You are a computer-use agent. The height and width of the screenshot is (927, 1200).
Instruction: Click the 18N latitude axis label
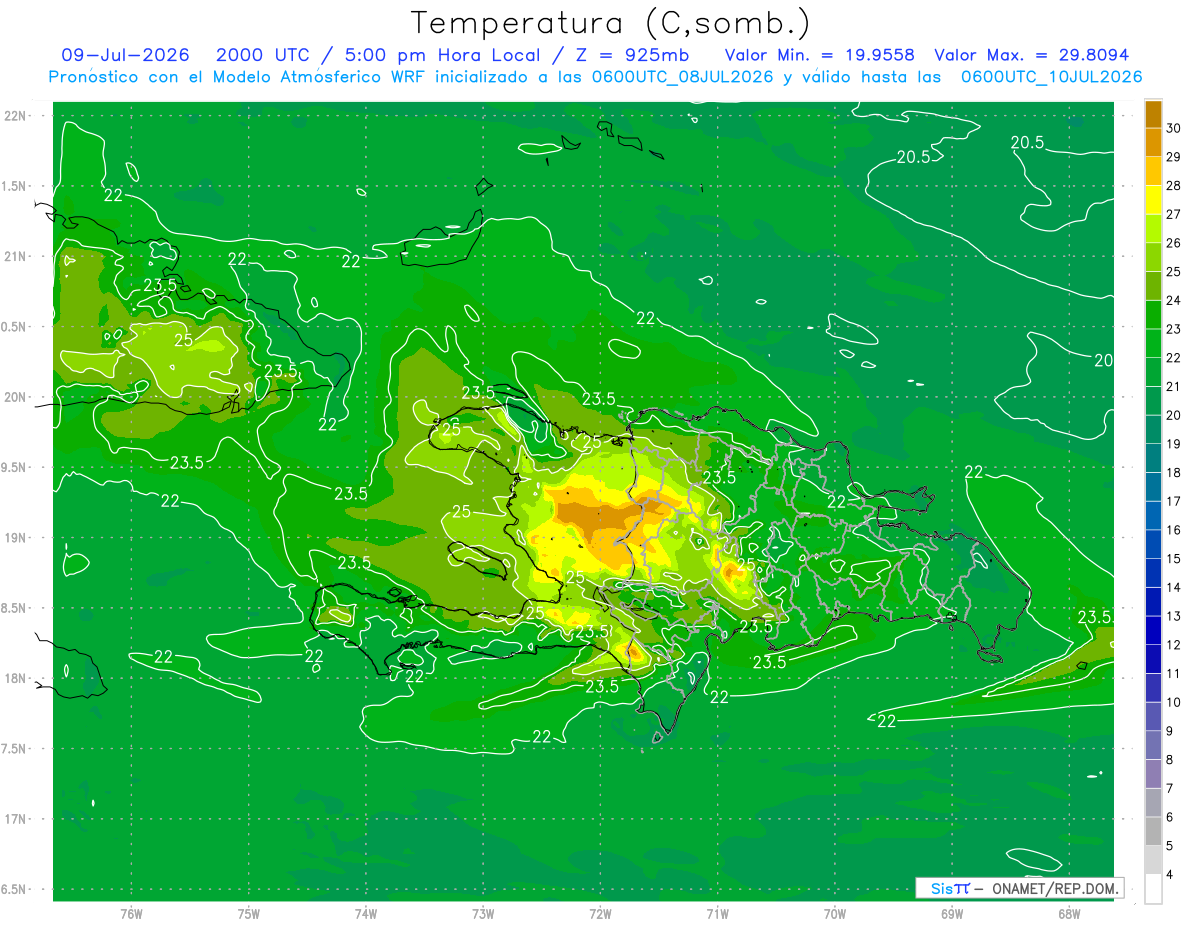tap(16, 678)
